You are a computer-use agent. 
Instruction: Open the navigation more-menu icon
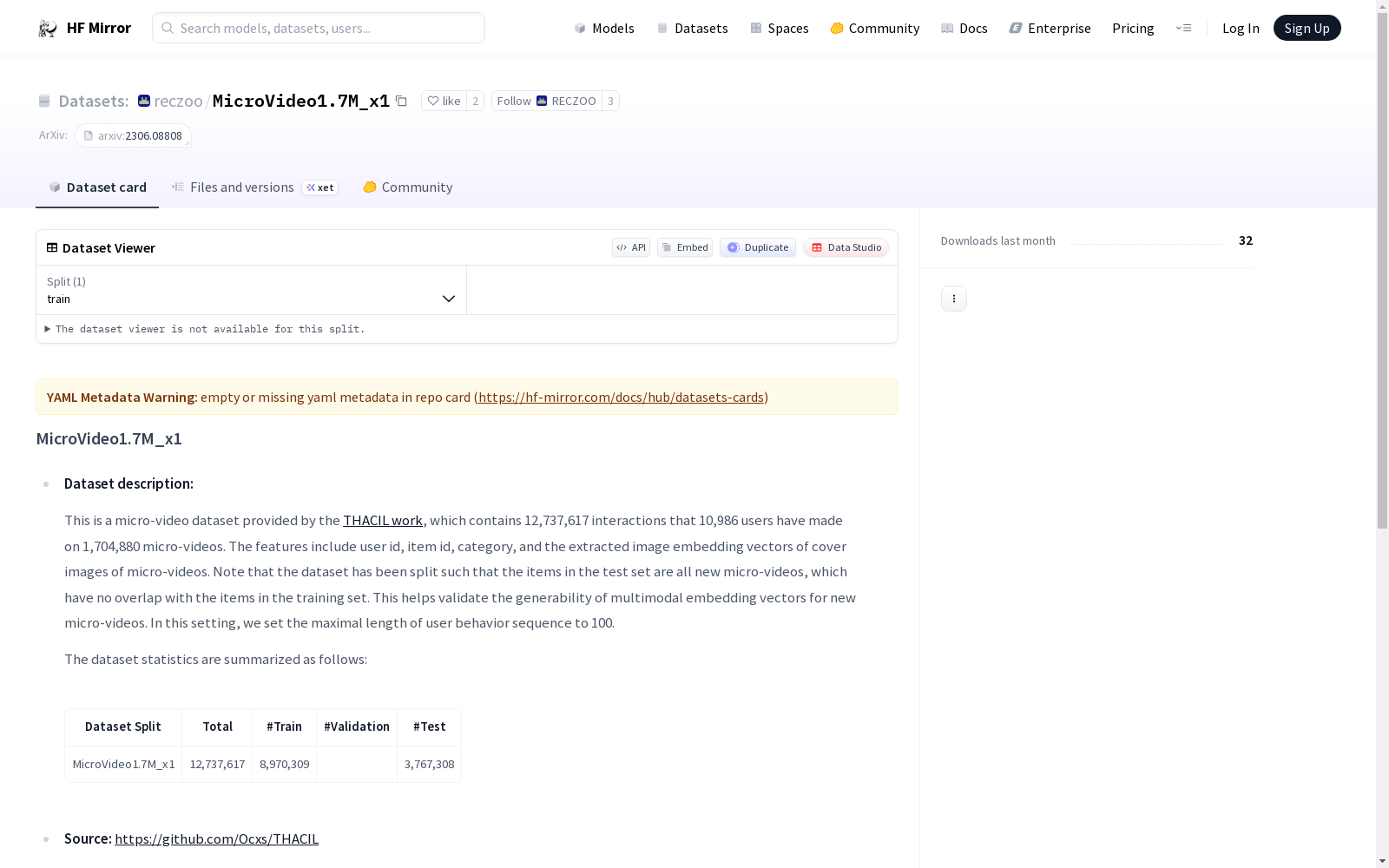pos(1183,28)
